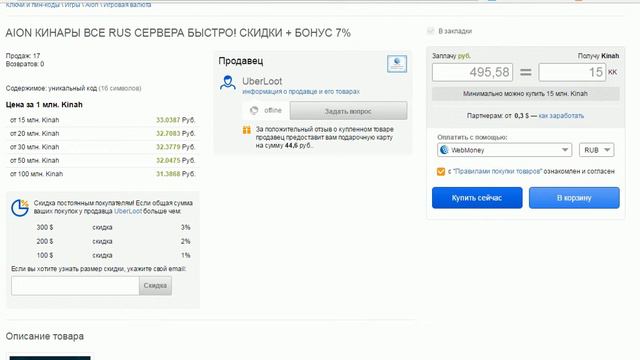This screenshot has height=360, width=640.
Task: Click the "Партнерам: от 0,3 $" text
Action: coord(498,116)
